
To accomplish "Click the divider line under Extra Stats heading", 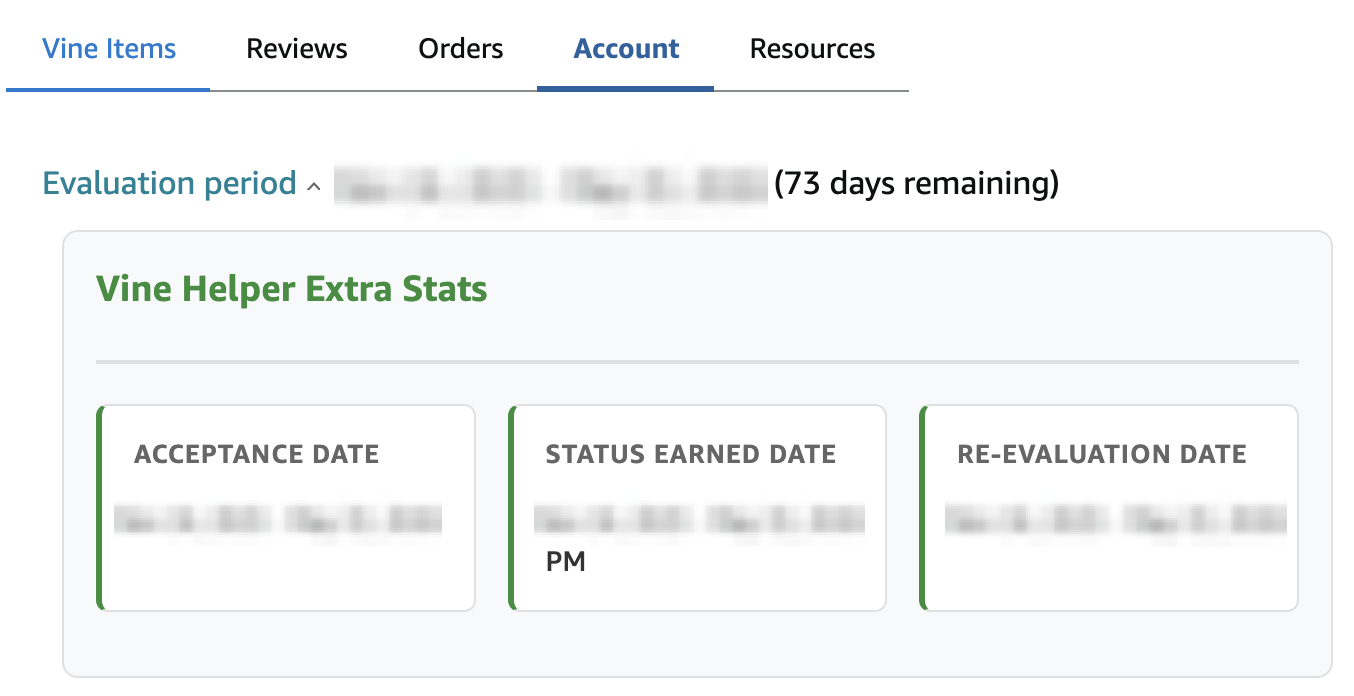I will click(697, 361).
